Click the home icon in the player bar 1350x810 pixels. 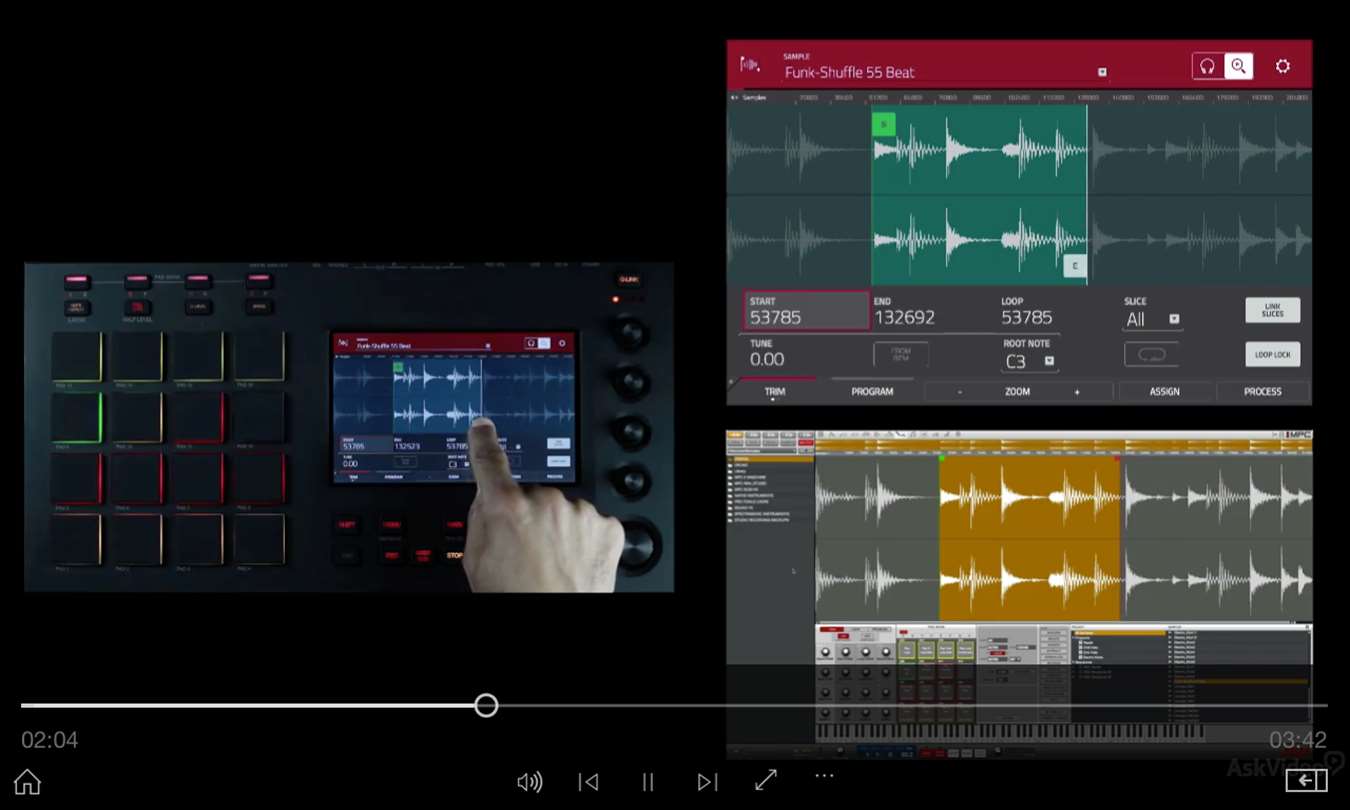(x=28, y=782)
